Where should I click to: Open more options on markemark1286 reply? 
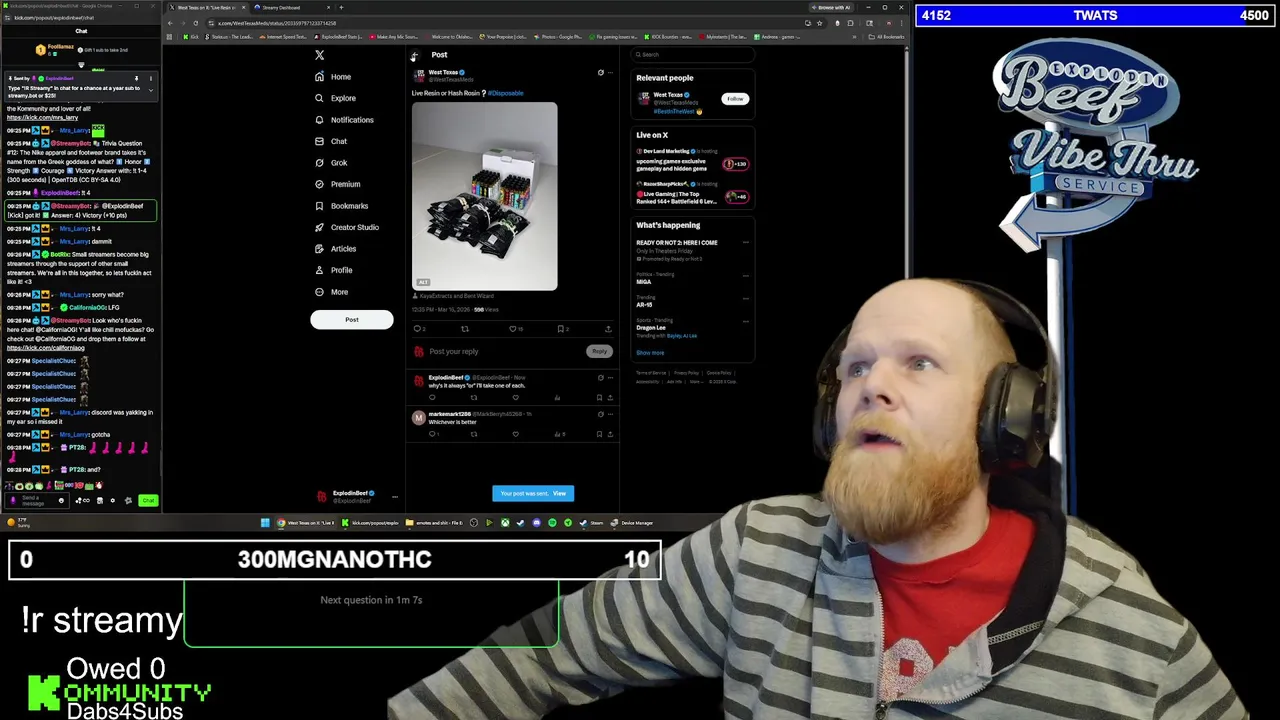pyautogui.click(x=610, y=414)
